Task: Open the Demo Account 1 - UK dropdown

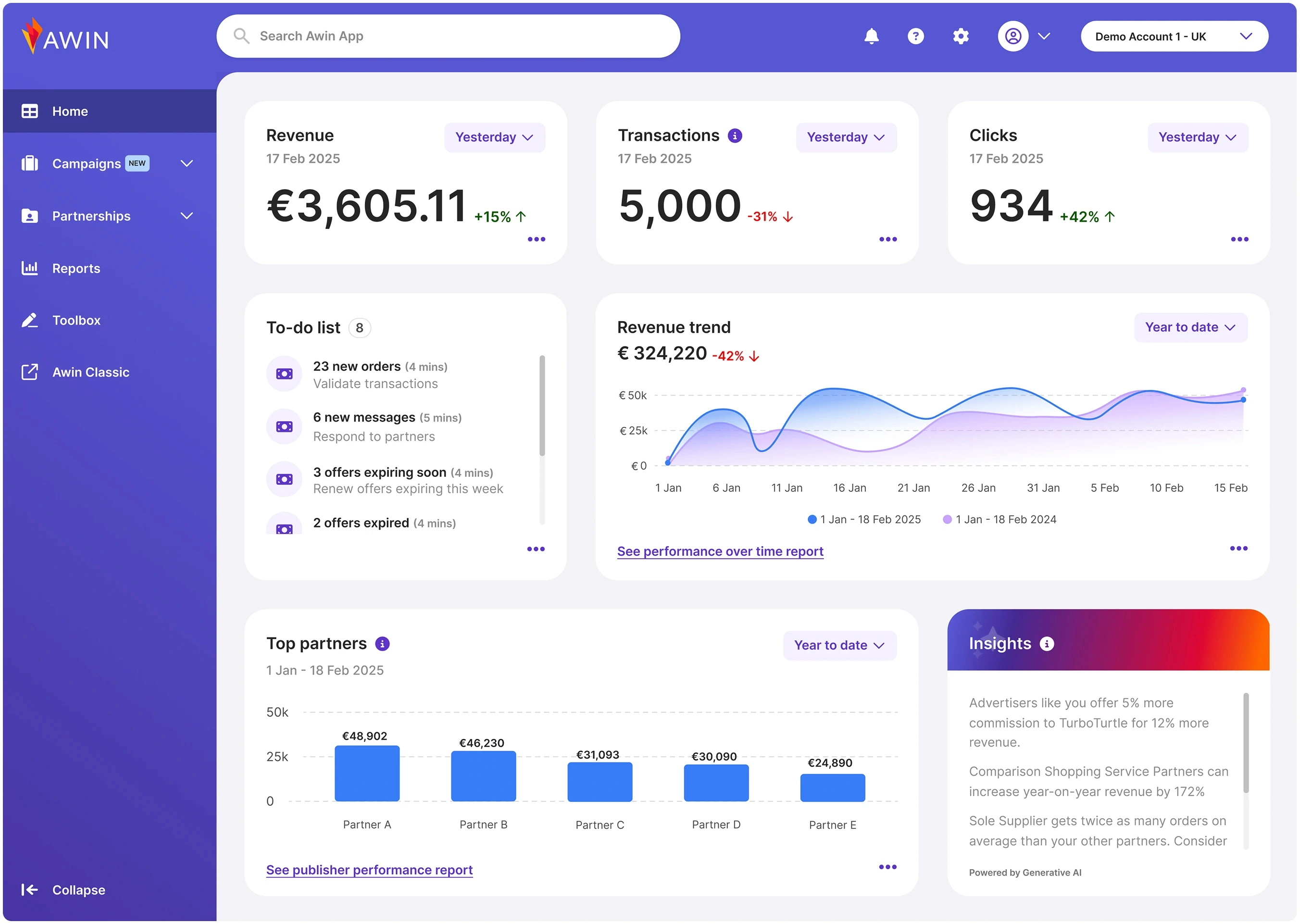Action: click(x=1174, y=37)
